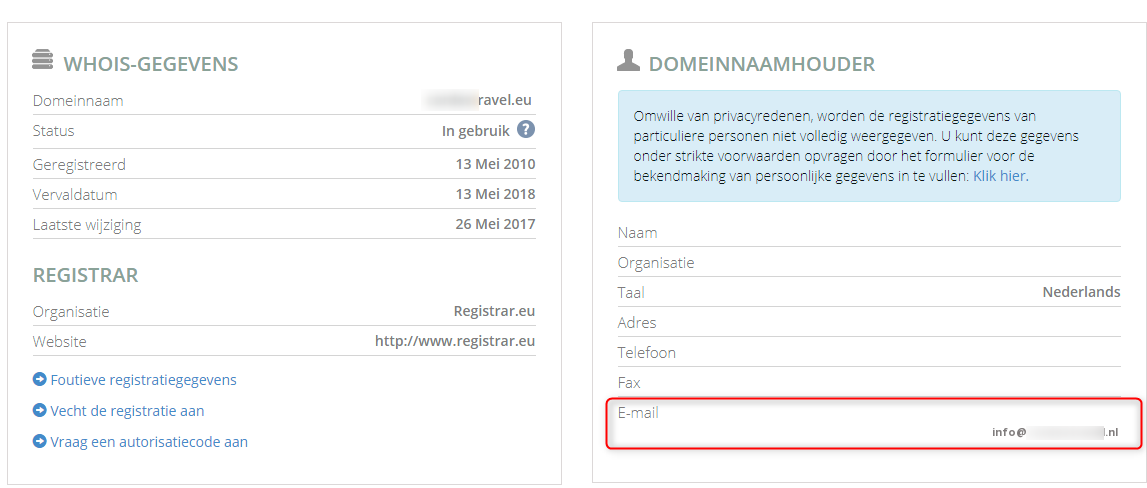
Task: Click the Registrar.eu organisation value
Action: tap(494, 311)
